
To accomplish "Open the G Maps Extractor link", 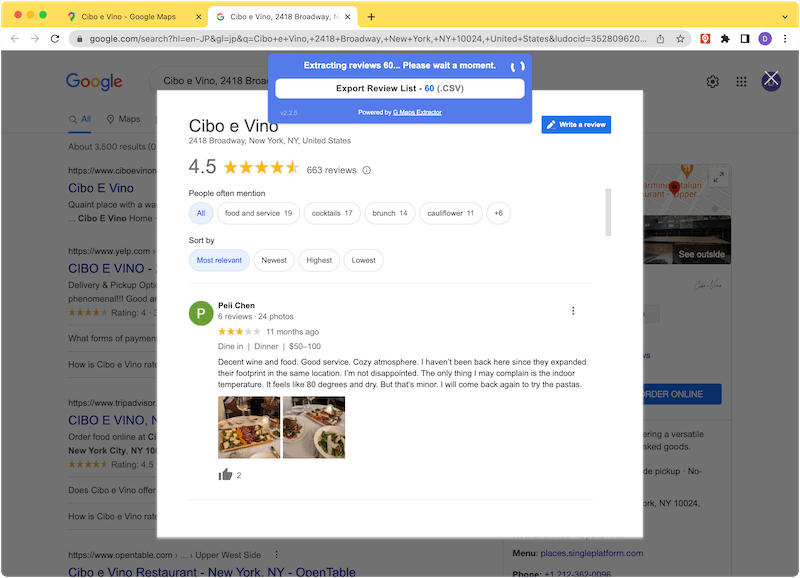I will [x=417, y=112].
